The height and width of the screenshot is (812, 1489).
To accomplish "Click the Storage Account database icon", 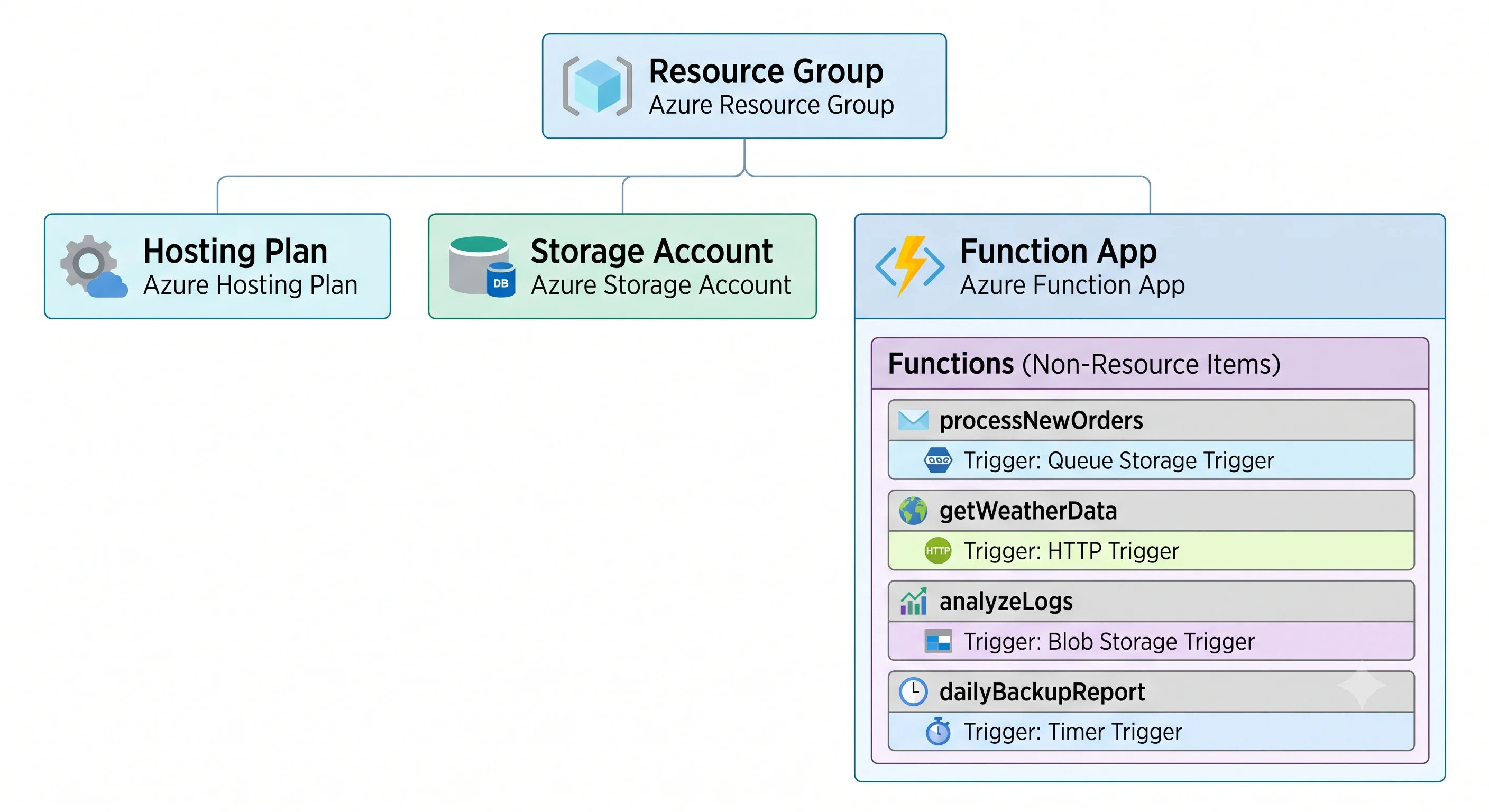I will (x=482, y=266).
